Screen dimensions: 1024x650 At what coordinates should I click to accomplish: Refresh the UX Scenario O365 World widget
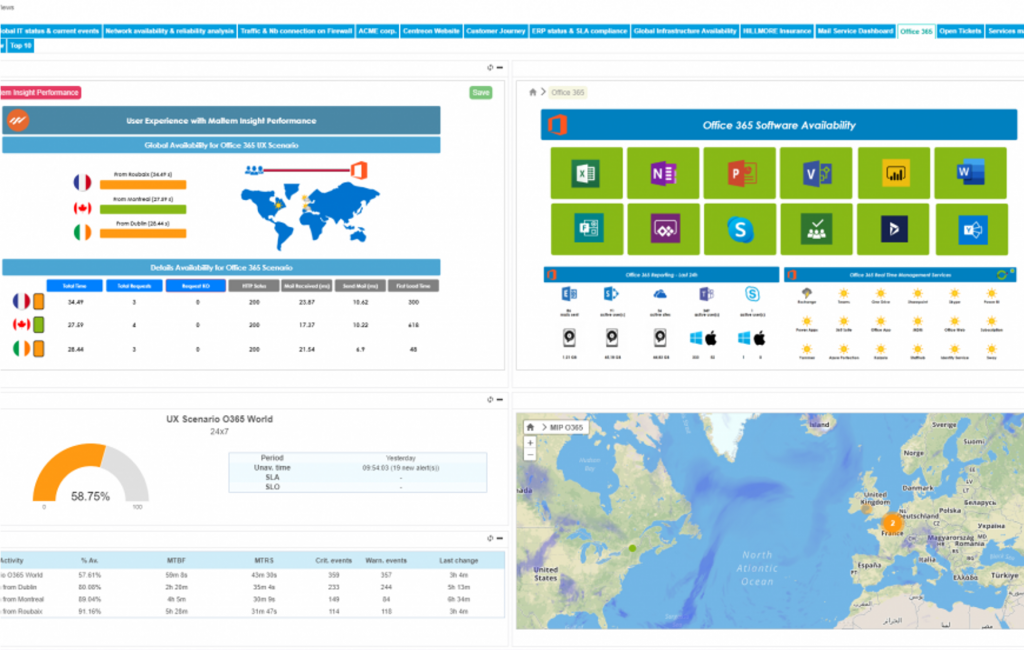[x=490, y=399]
